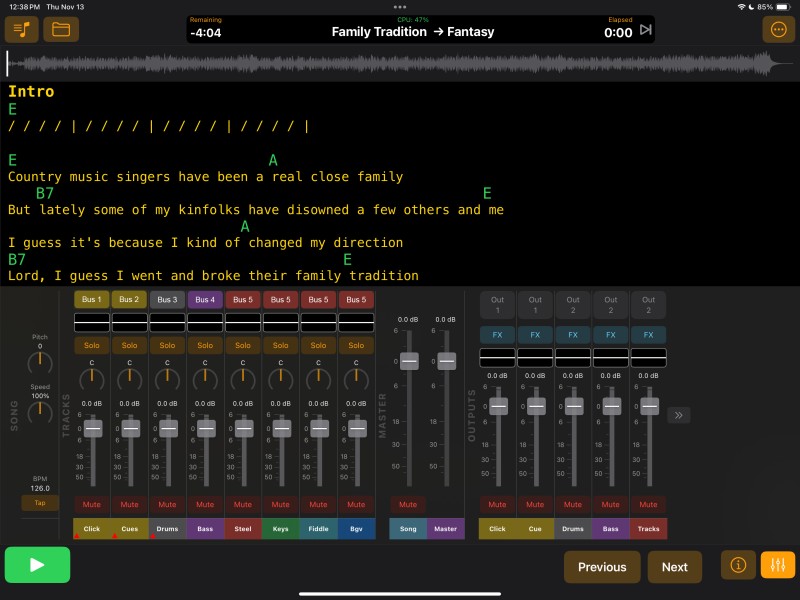
Task: Mute the Click track
Action: 92,504
